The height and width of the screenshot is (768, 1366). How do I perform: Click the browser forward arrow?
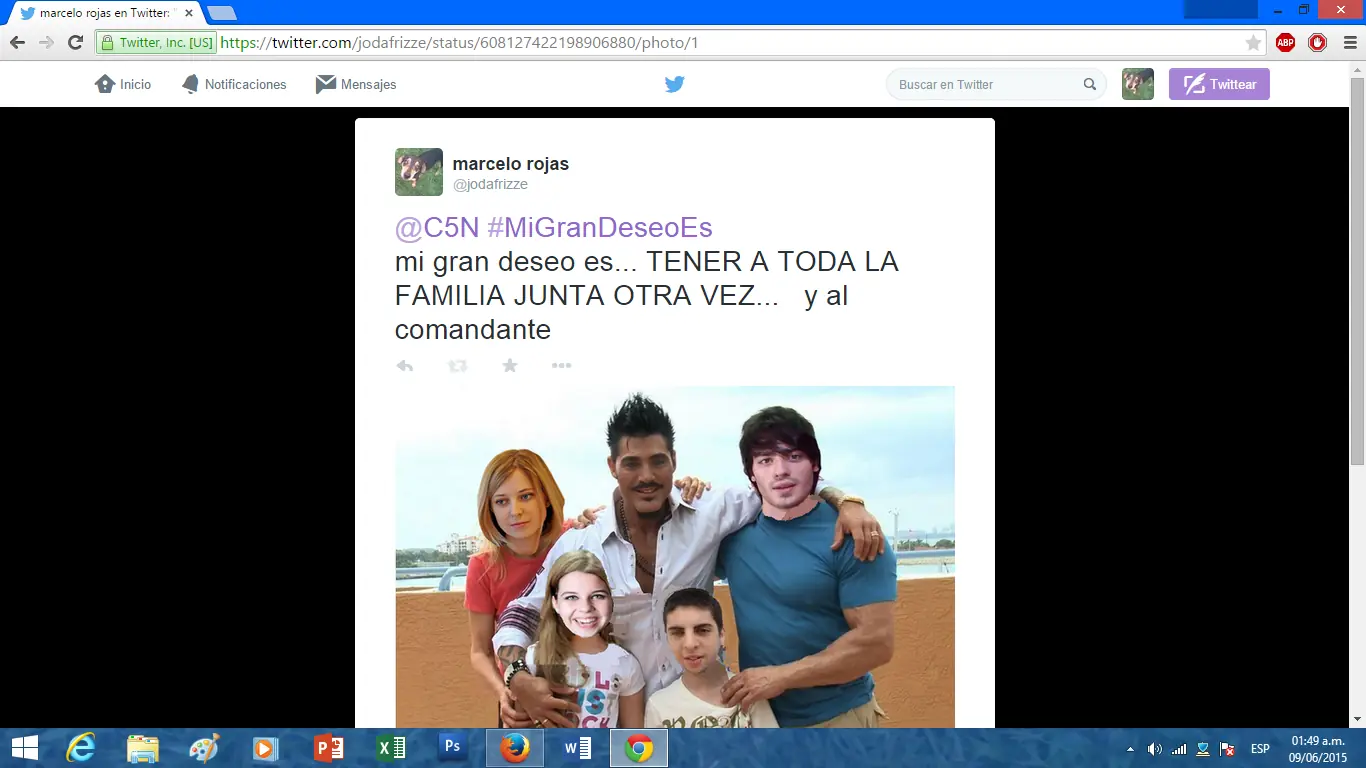click(46, 43)
